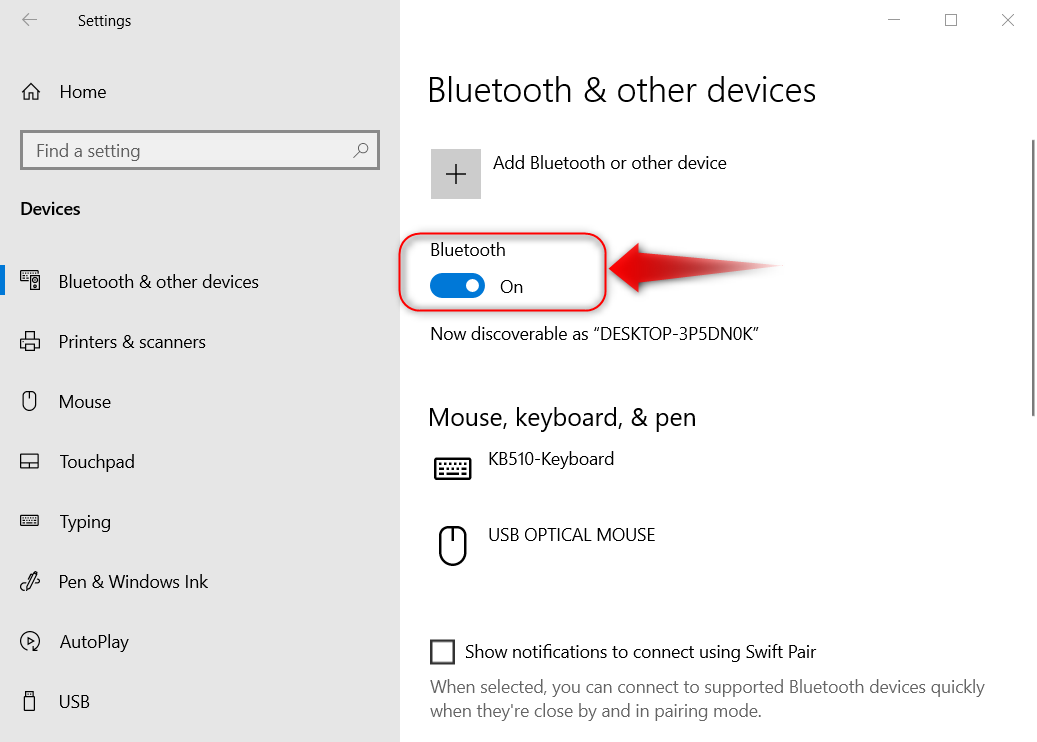Image resolution: width=1037 pixels, height=742 pixels.
Task: Turn off the Bluetooth toggle
Action: pyautogui.click(x=457, y=287)
